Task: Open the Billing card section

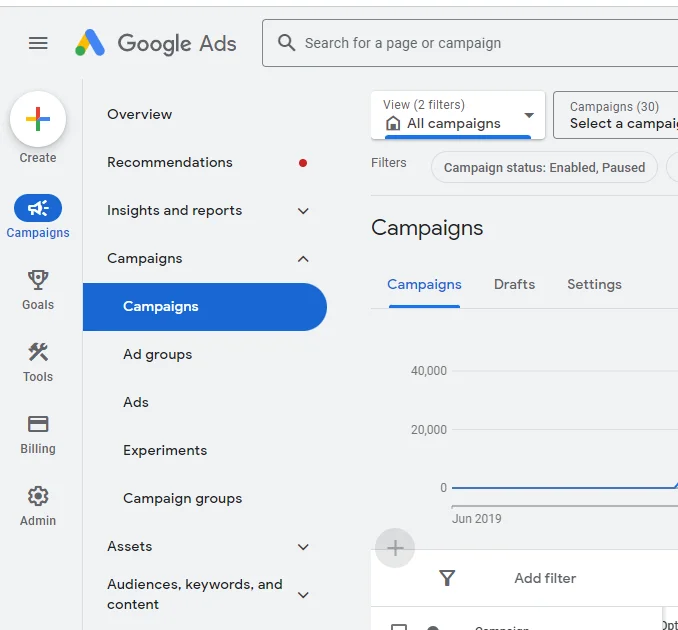Action: coord(38,435)
